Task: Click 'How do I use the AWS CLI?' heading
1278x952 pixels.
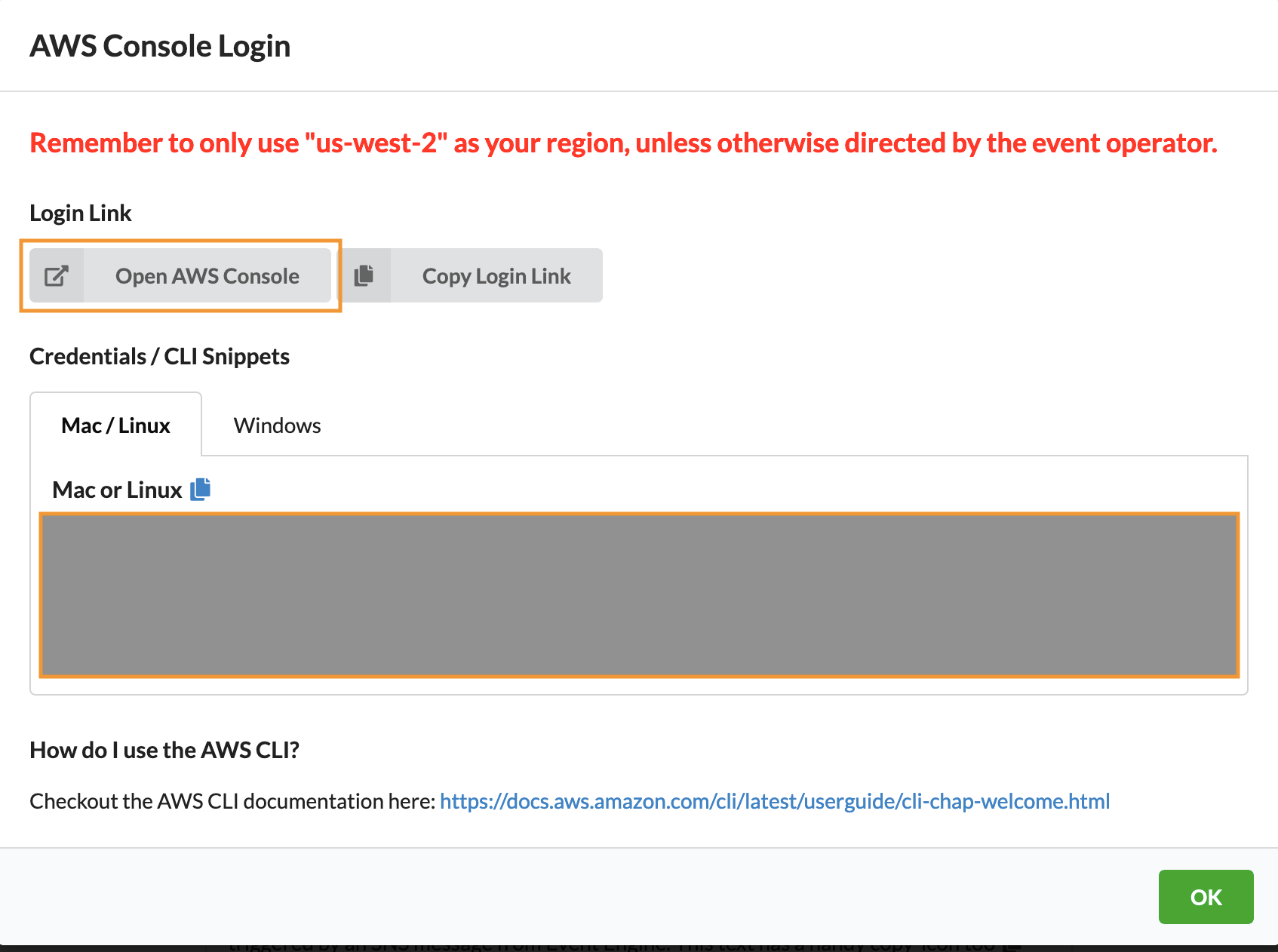Action: [164, 750]
